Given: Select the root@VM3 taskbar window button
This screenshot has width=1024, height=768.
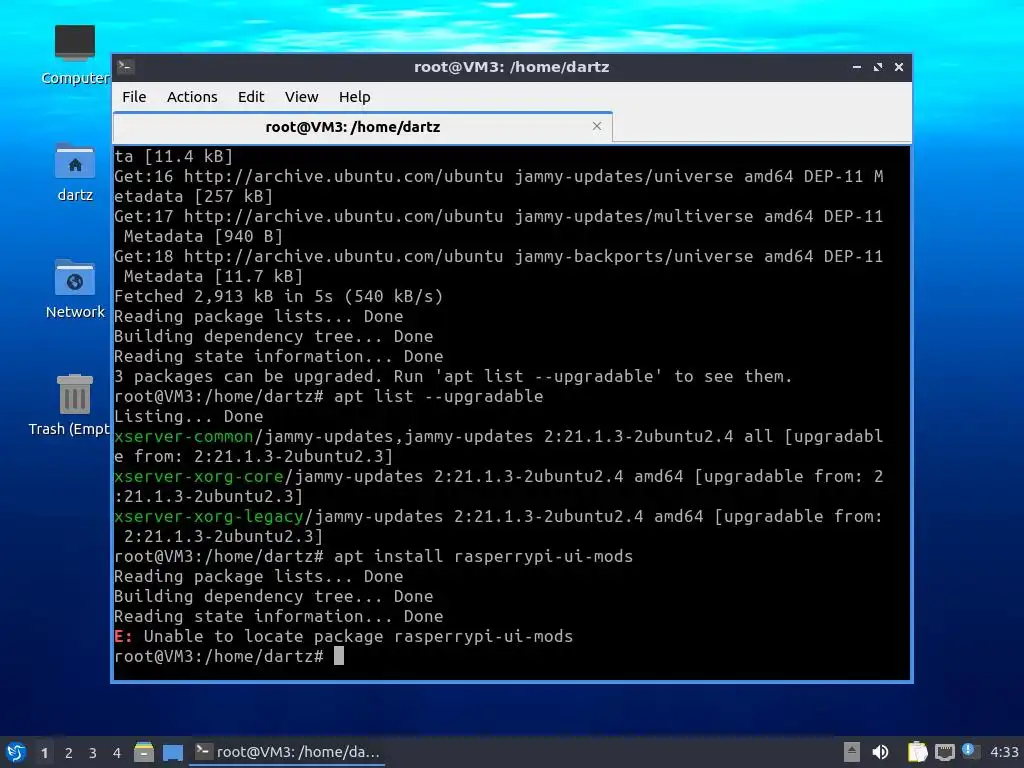Looking at the screenshot, I should tap(287, 752).
